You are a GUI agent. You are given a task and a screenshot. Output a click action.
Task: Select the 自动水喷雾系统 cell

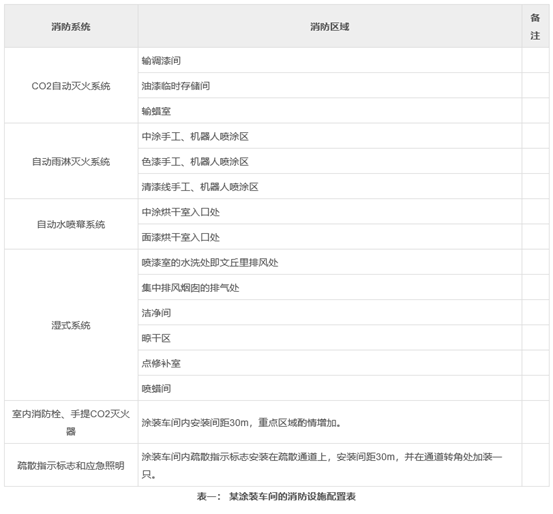click(71, 224)
